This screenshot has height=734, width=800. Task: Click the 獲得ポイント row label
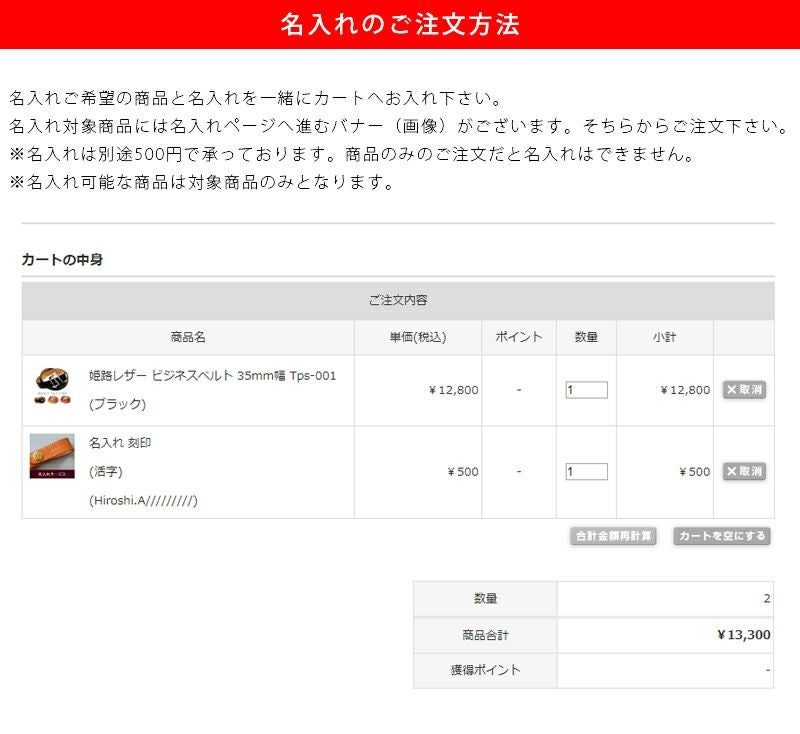[485, 670]
